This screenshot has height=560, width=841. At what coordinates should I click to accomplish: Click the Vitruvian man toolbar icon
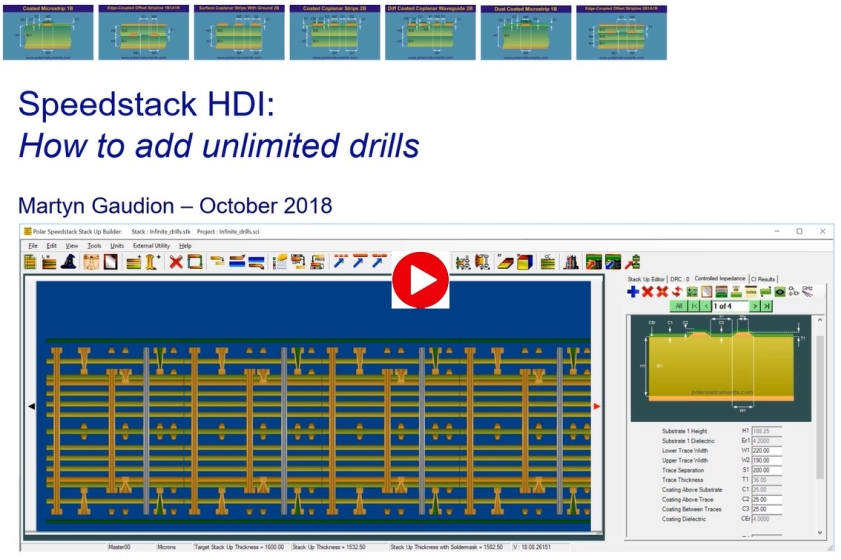coord(91,262)
